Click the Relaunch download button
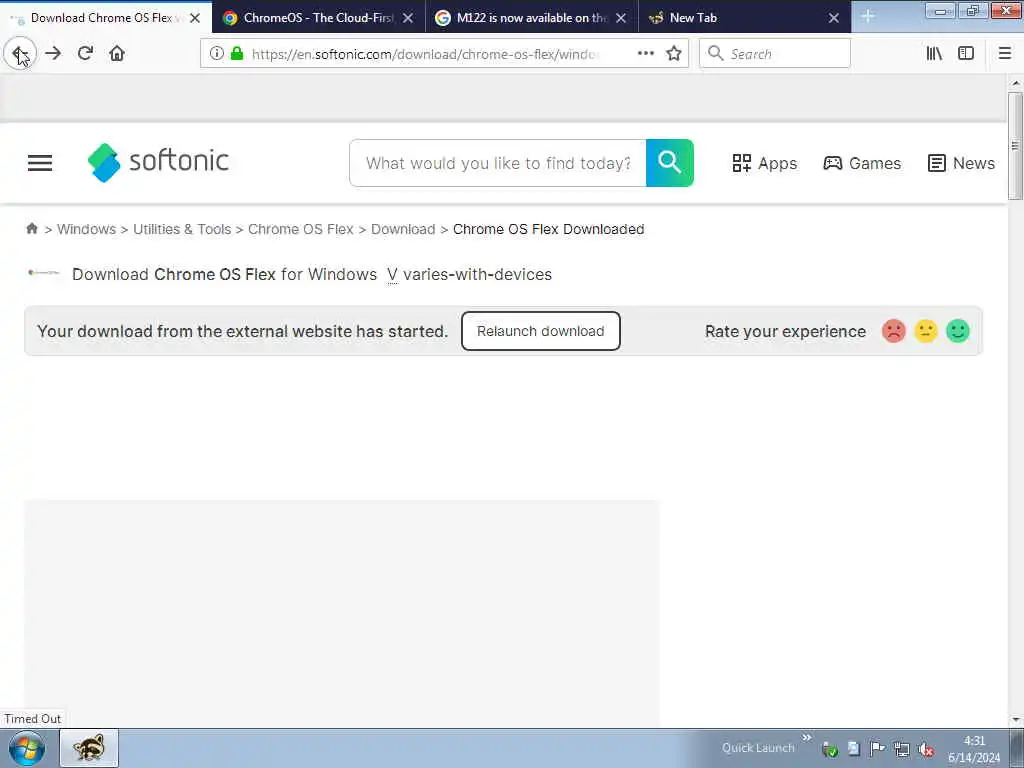The image size is (1024, 768). click(541, 331)
